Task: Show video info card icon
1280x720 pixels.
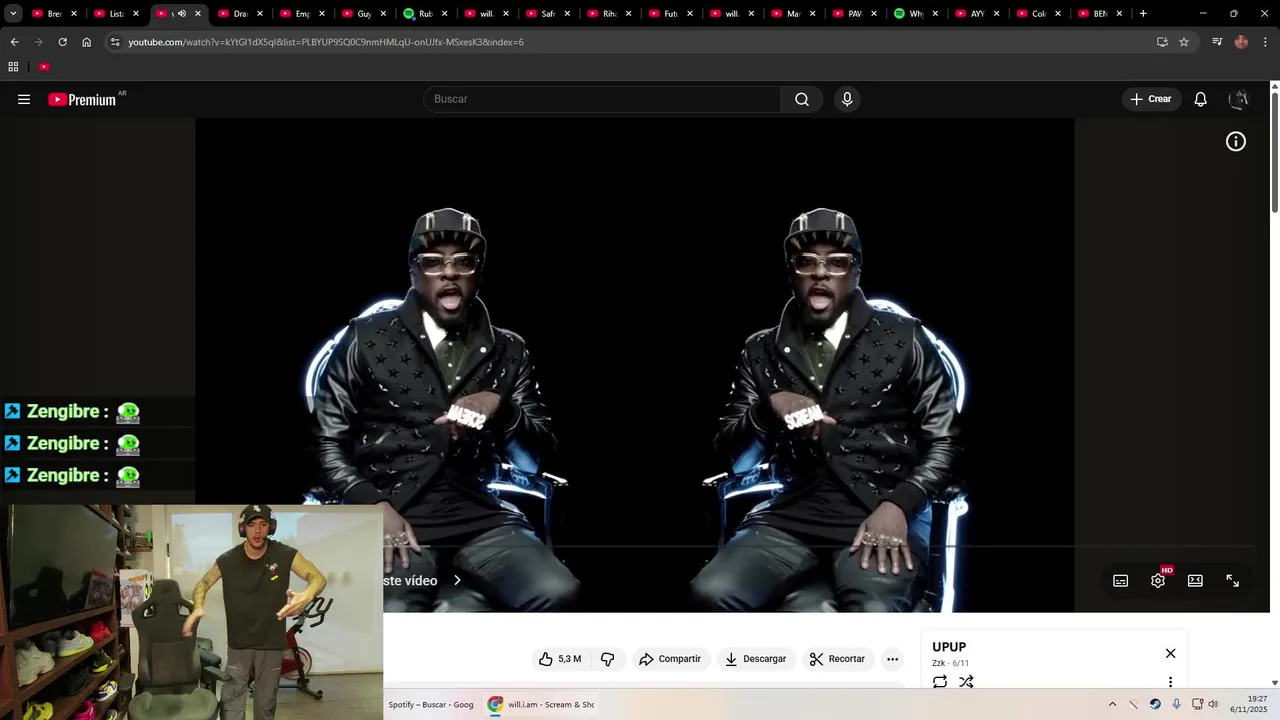Action: coord(1236,142)
